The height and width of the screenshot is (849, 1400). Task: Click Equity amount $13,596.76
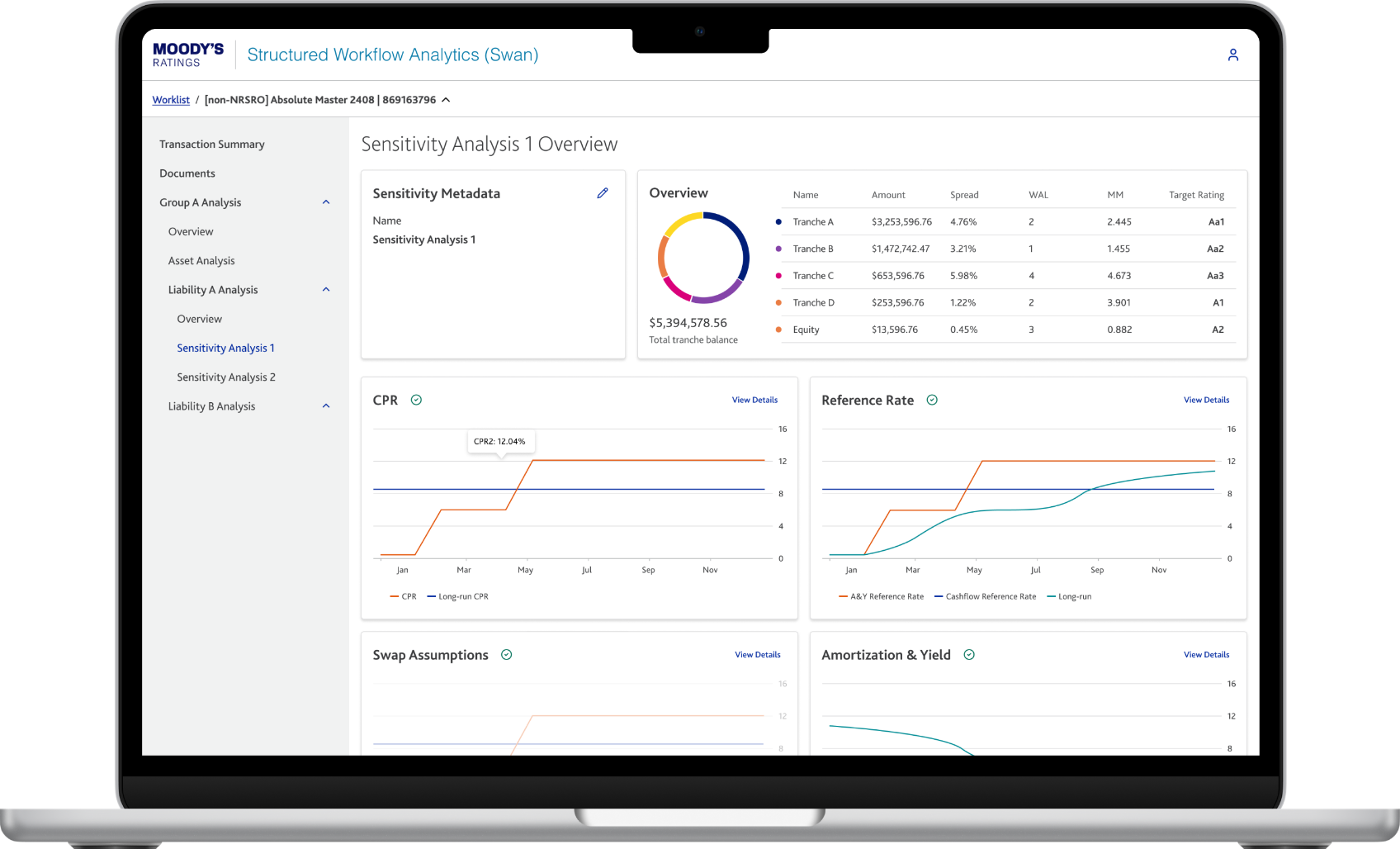(x=895, y=330)
